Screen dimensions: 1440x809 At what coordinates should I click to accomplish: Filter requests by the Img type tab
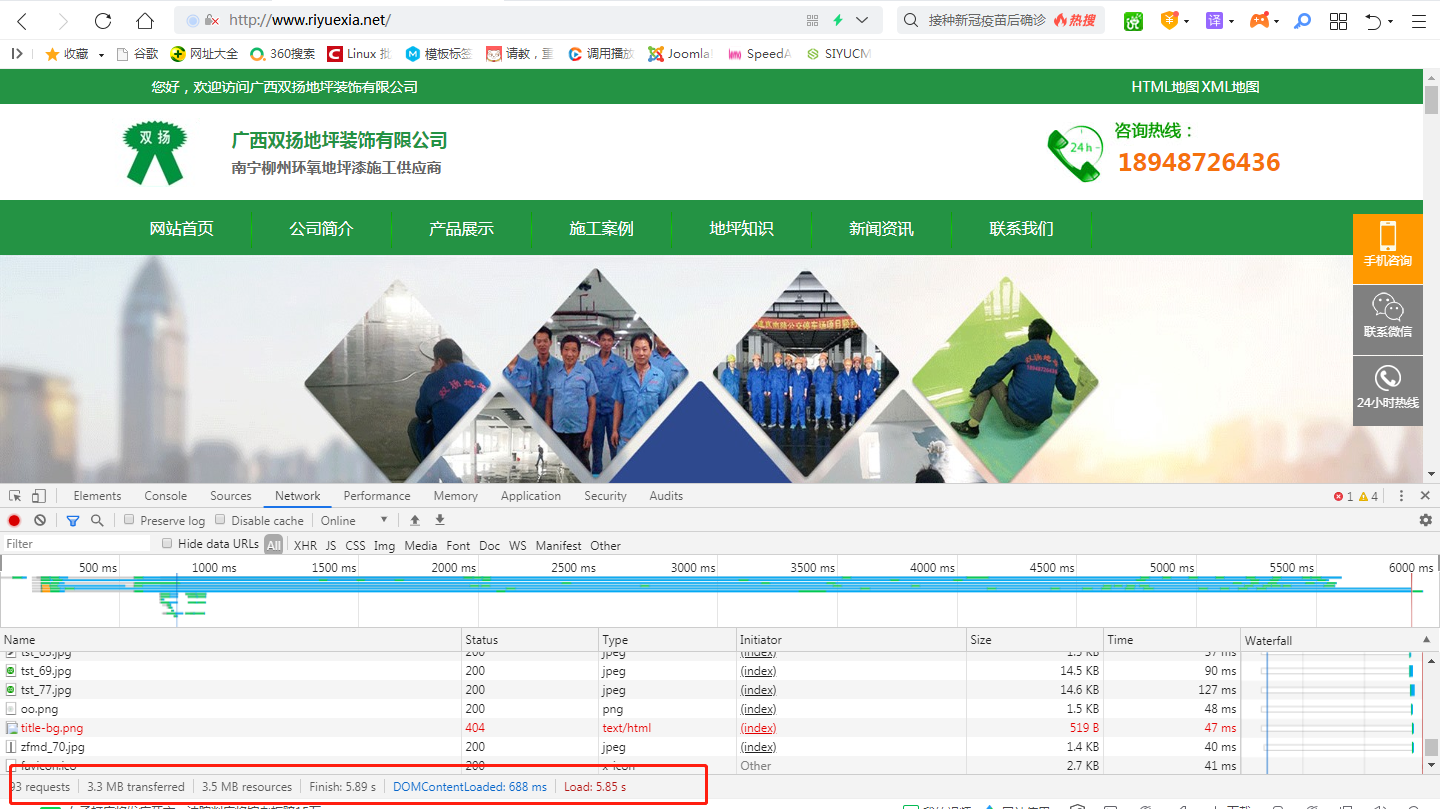coord(384,545)
